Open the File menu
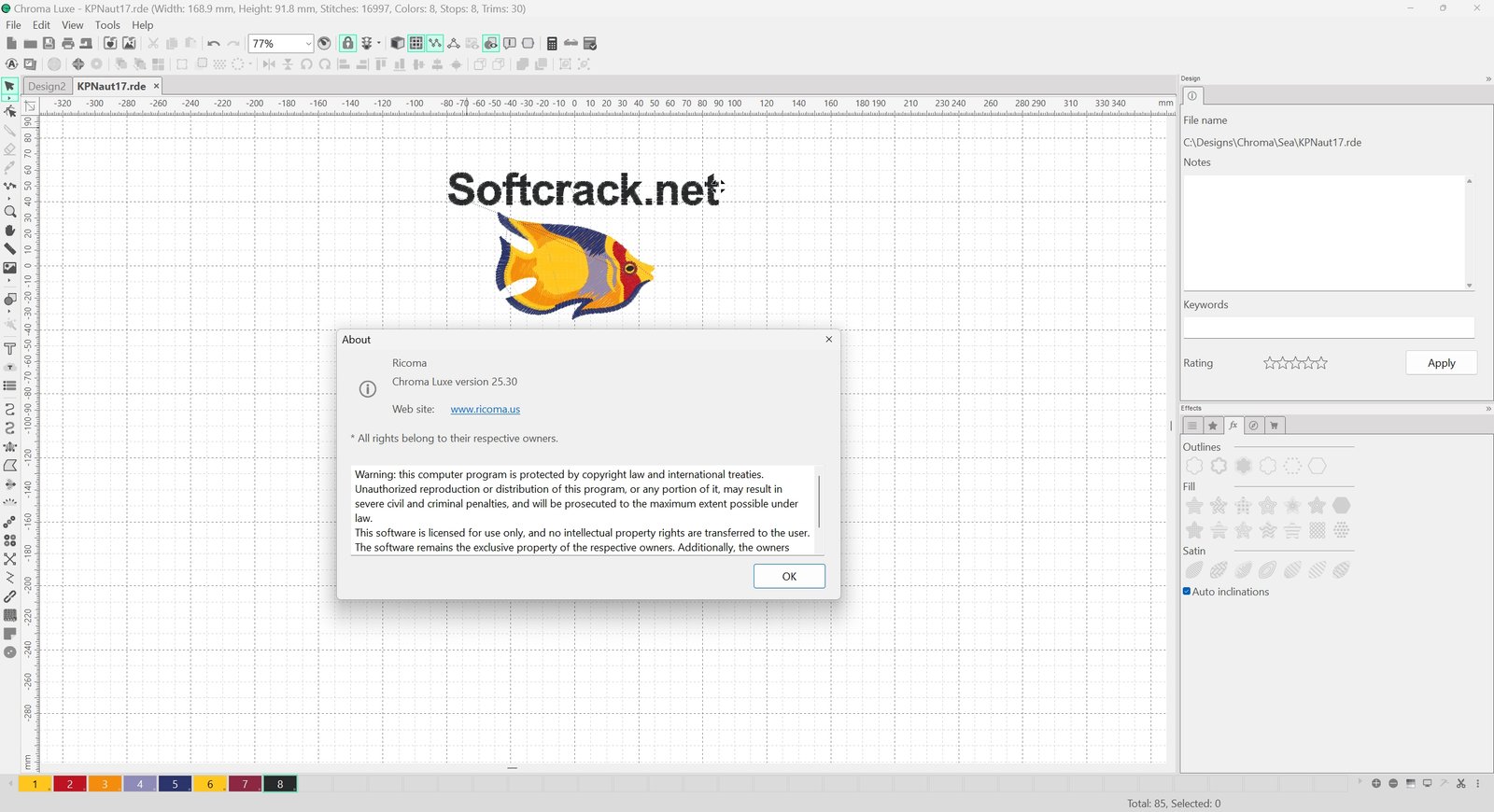 point(13,25)
